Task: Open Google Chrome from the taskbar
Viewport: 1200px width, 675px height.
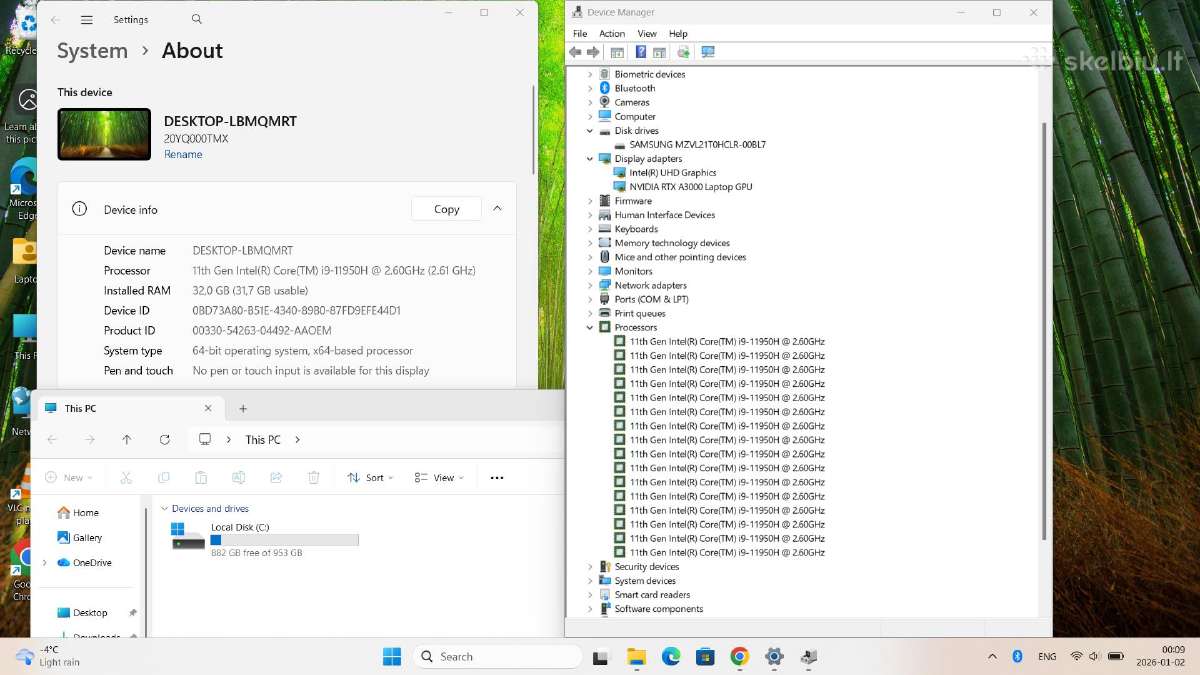Action: pos(740,657)
